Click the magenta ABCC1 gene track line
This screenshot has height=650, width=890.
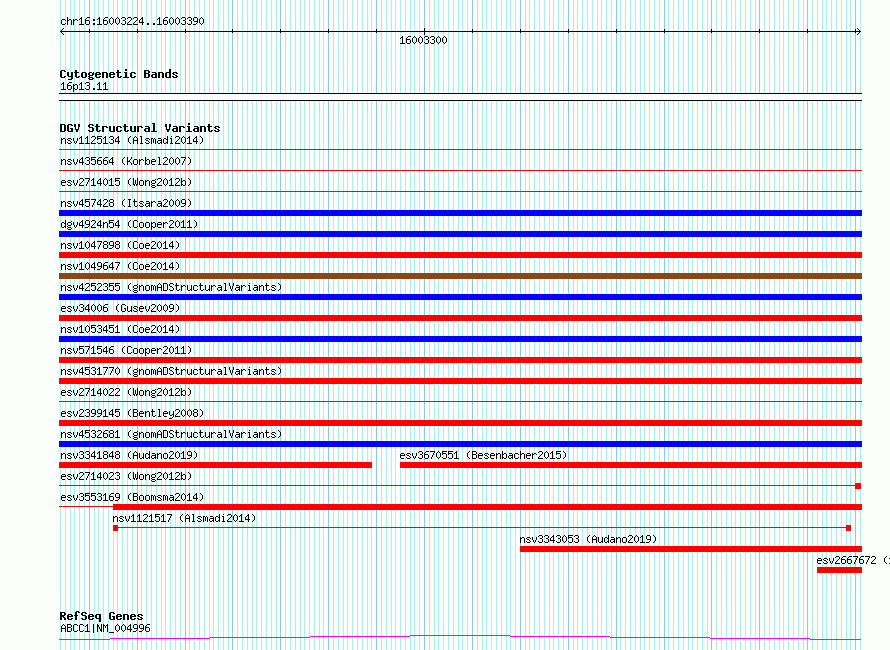coord(460,637)
